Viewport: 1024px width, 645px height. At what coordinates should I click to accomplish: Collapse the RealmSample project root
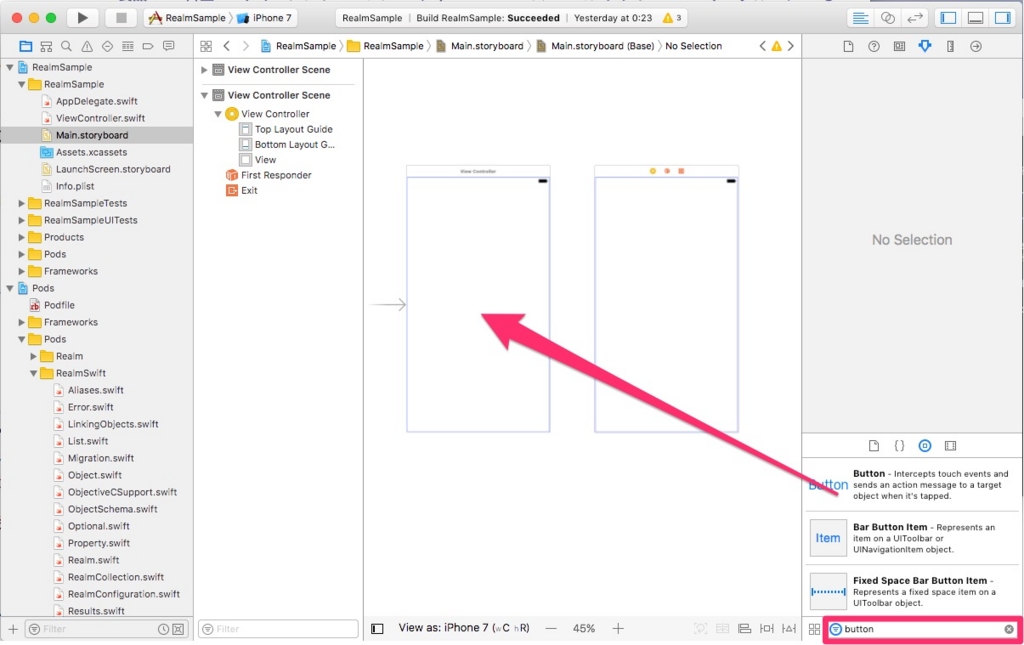coord(10,67)
